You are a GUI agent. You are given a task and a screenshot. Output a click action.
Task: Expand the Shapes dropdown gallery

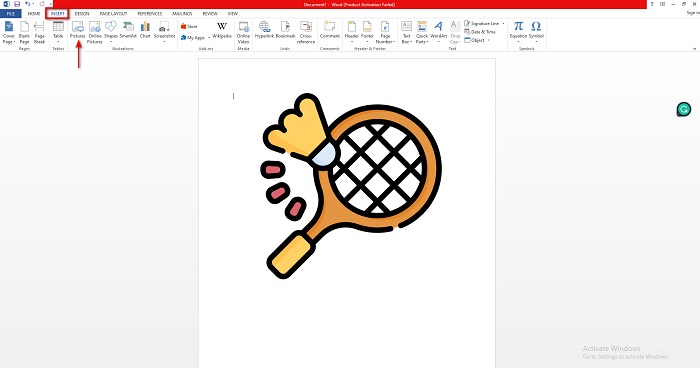point(111,32)
